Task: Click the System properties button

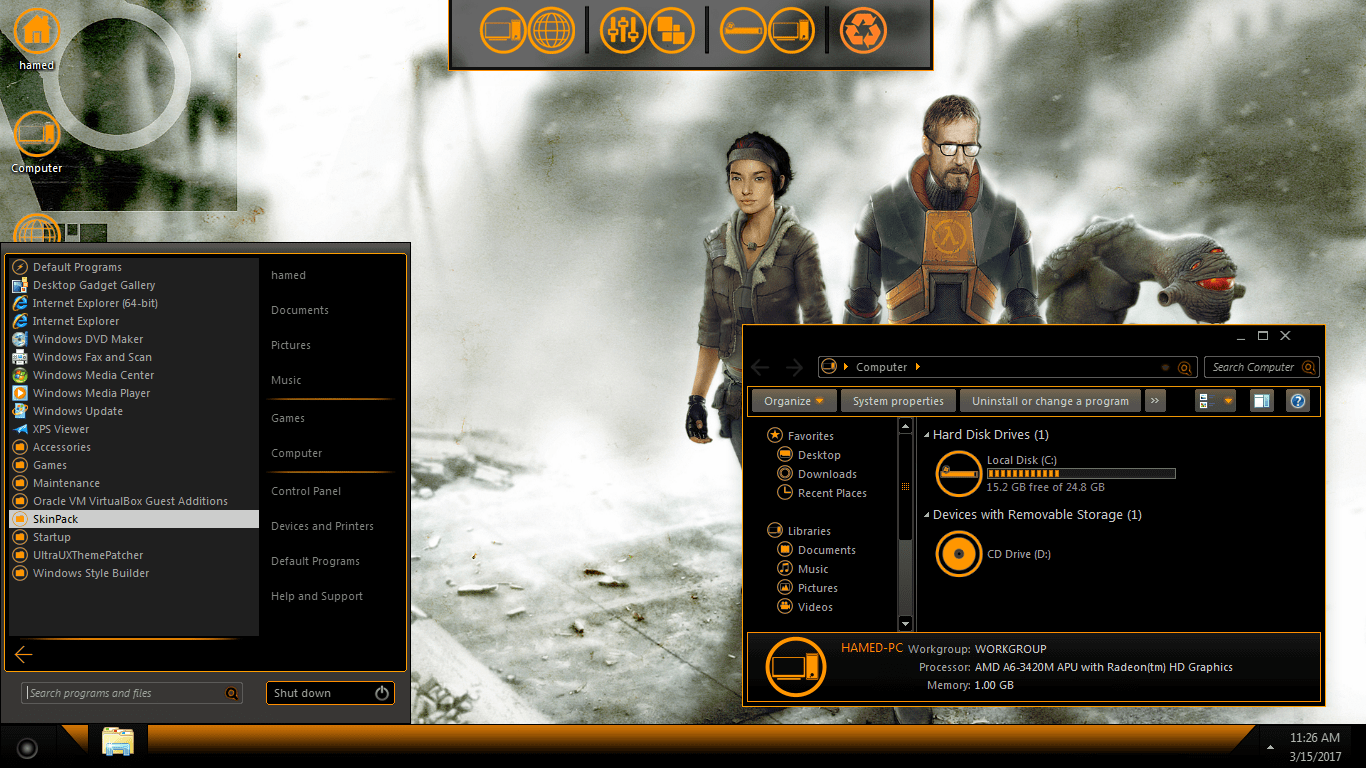Action: (898, 401)
